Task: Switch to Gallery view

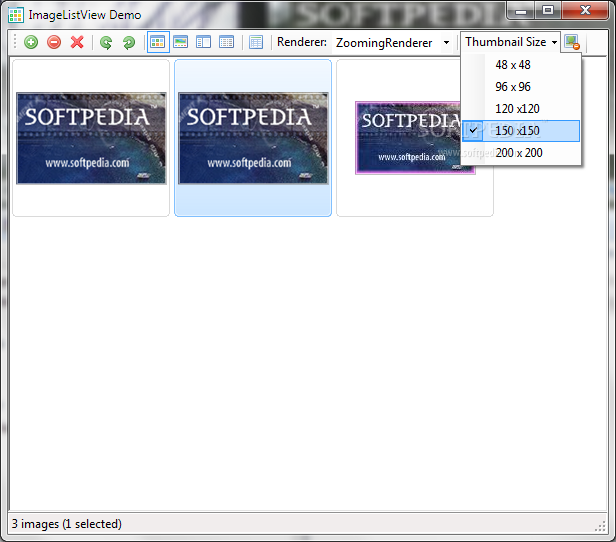Action: pos(181,42)
